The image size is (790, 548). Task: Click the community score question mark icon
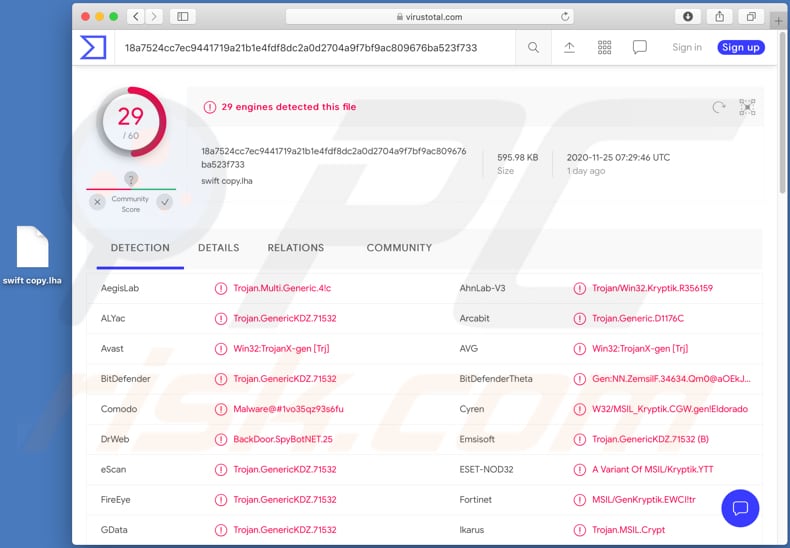[x=130, y=179]
